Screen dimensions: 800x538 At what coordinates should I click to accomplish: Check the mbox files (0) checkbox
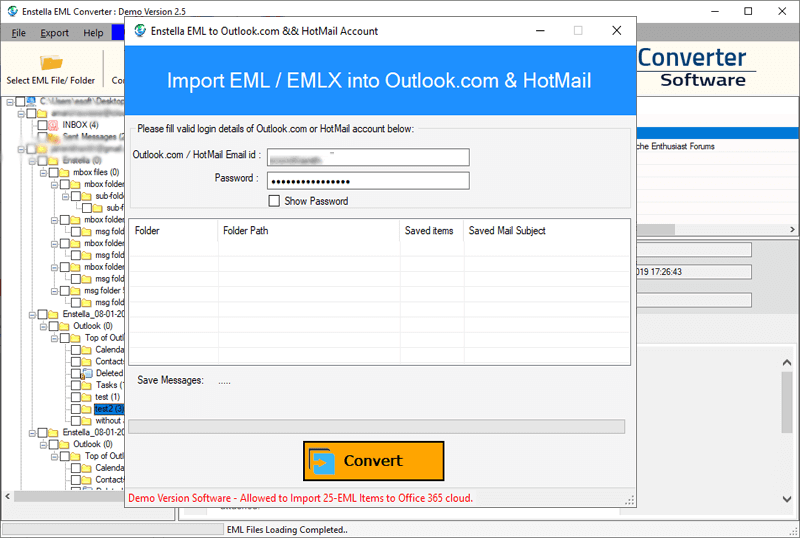click(x=54, y=173)
